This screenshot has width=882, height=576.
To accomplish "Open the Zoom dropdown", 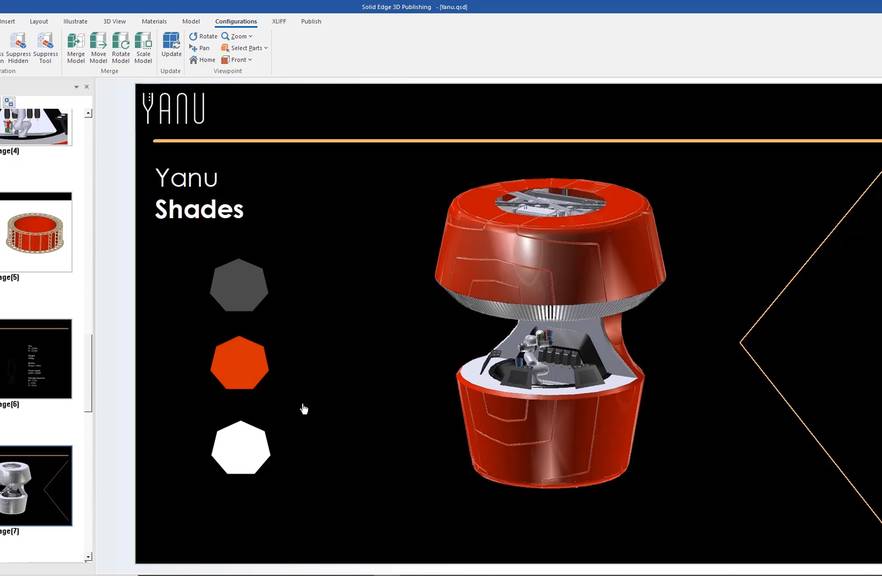I will click(x=237, y=36).
